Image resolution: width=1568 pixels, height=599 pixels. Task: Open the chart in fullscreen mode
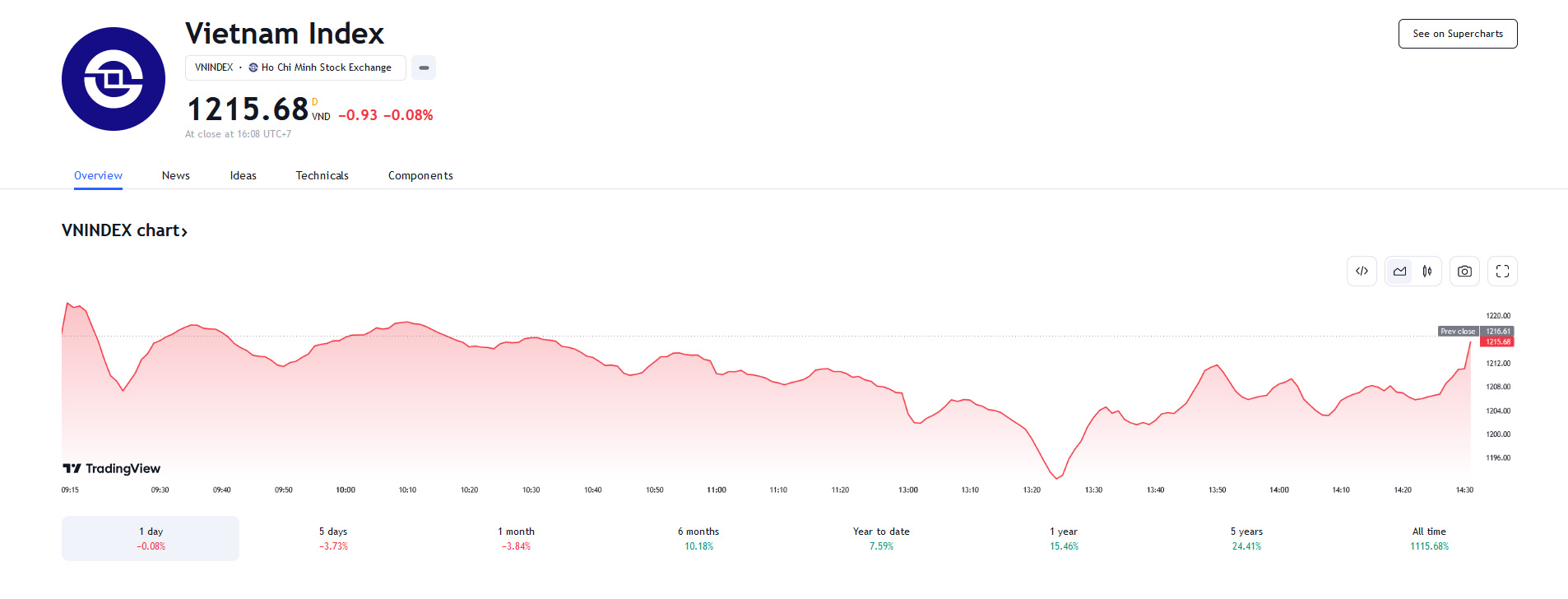(x=1502, y=272)
